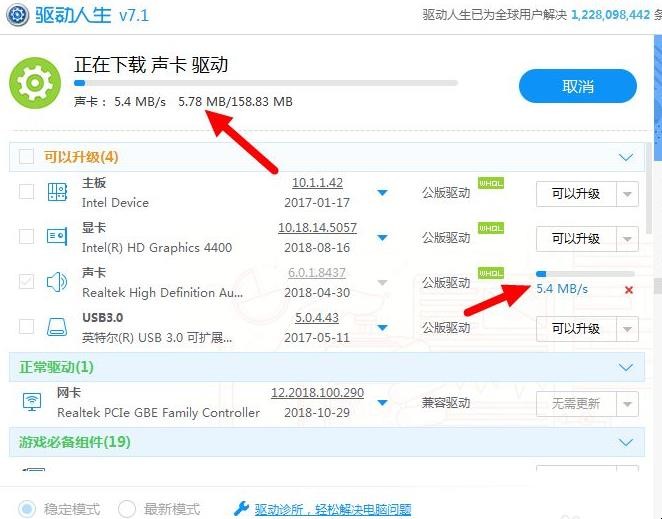Viewport: 662px width, 519px height.
Task: Click the 可以升级(4) section header label
Action: [81, 157]
